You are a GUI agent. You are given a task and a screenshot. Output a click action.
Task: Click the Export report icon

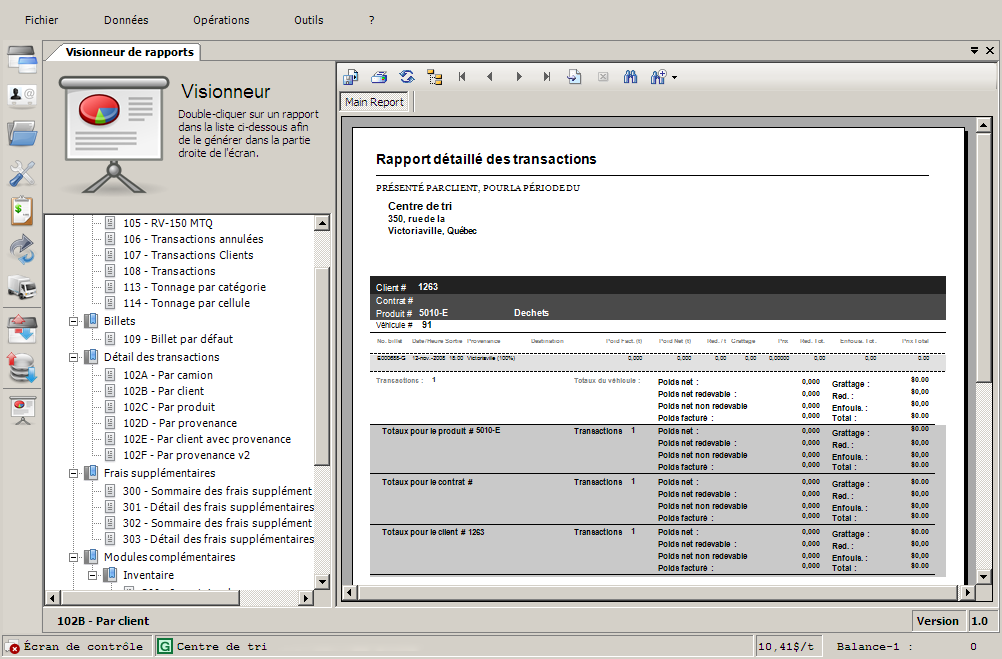tap(351, 77)
